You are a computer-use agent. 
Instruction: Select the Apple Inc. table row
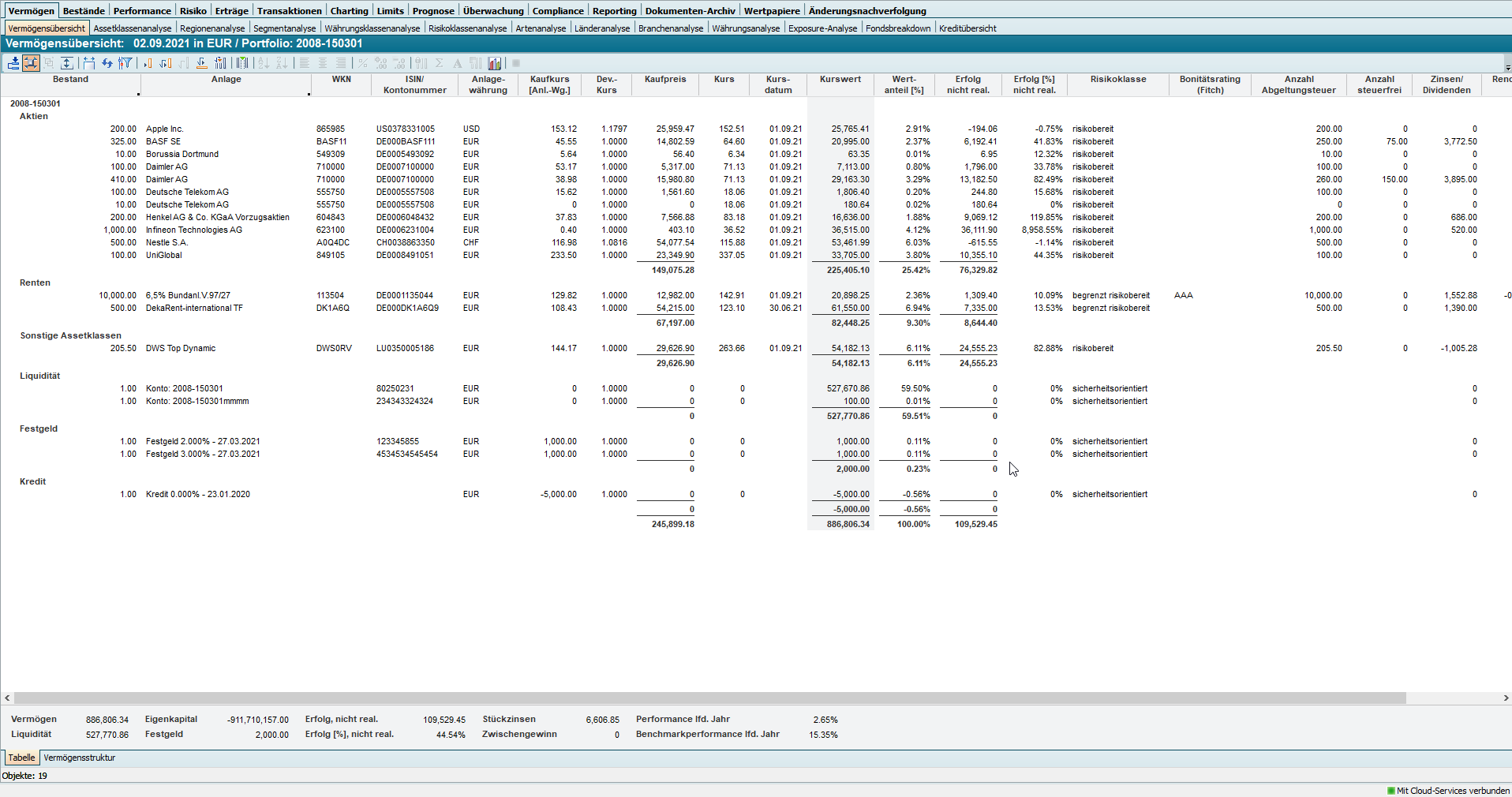(x=164, y=129)
